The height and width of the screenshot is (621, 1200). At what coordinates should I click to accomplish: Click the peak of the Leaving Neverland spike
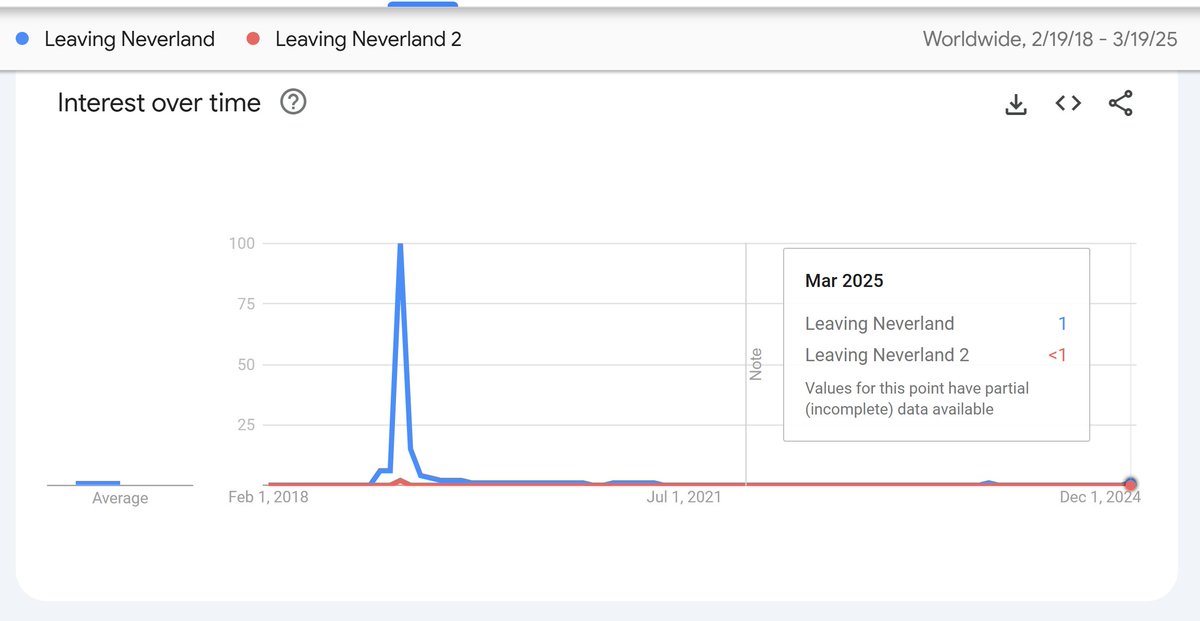point(399,244)
